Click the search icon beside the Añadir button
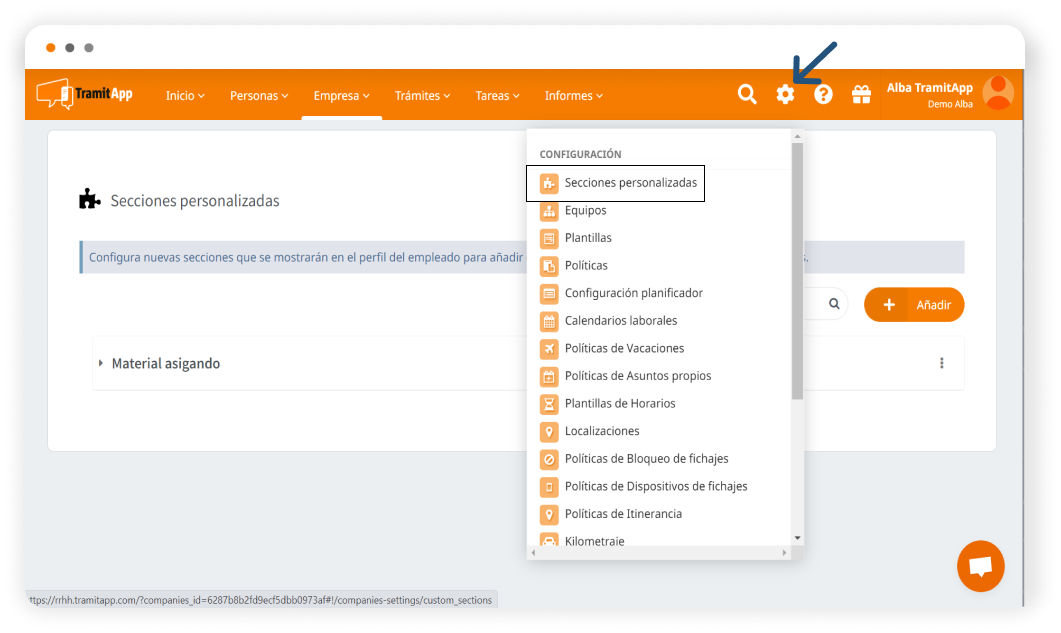 point(834,304)
